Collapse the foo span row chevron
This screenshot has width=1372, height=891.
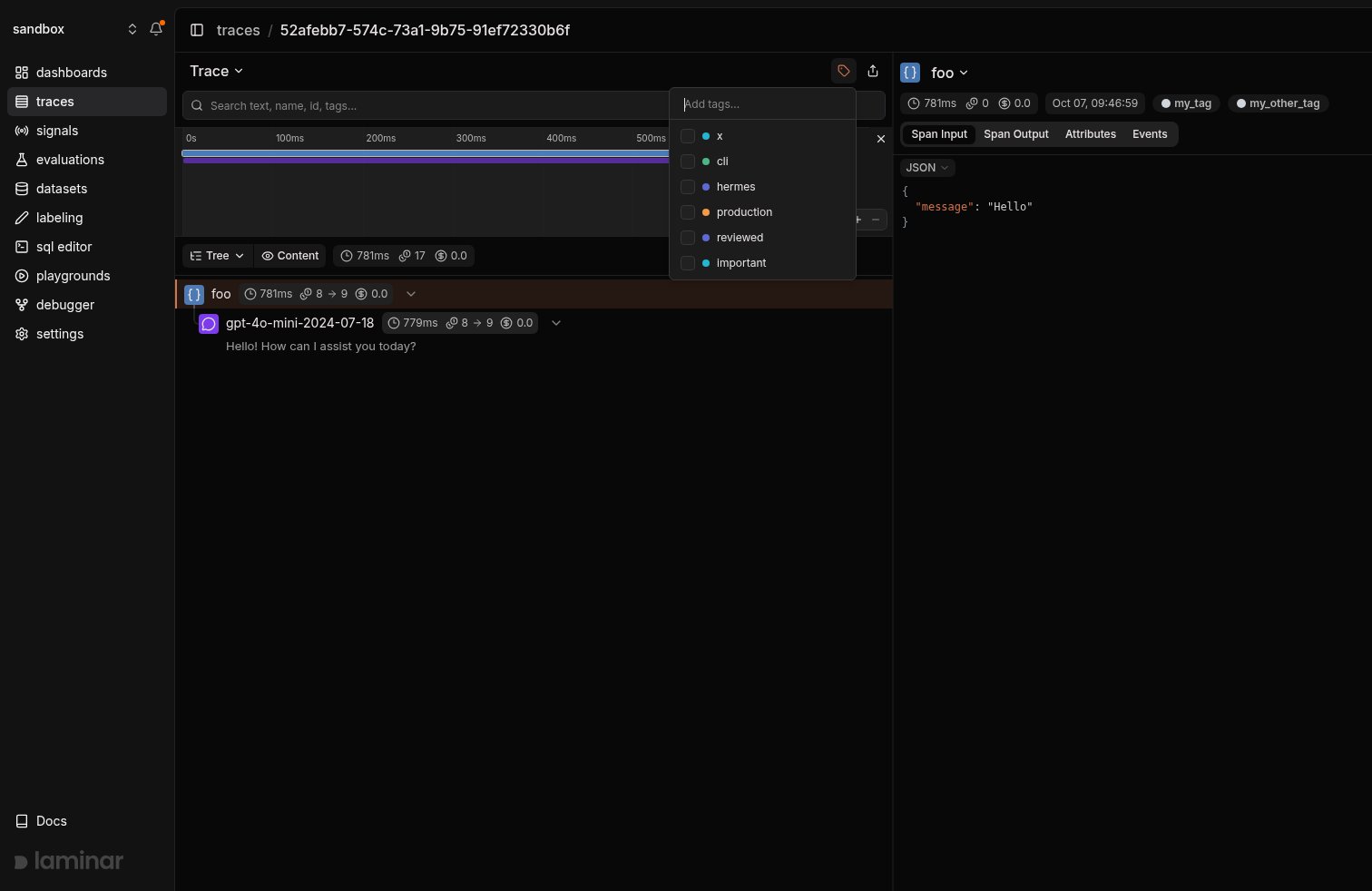coord(411,294)
